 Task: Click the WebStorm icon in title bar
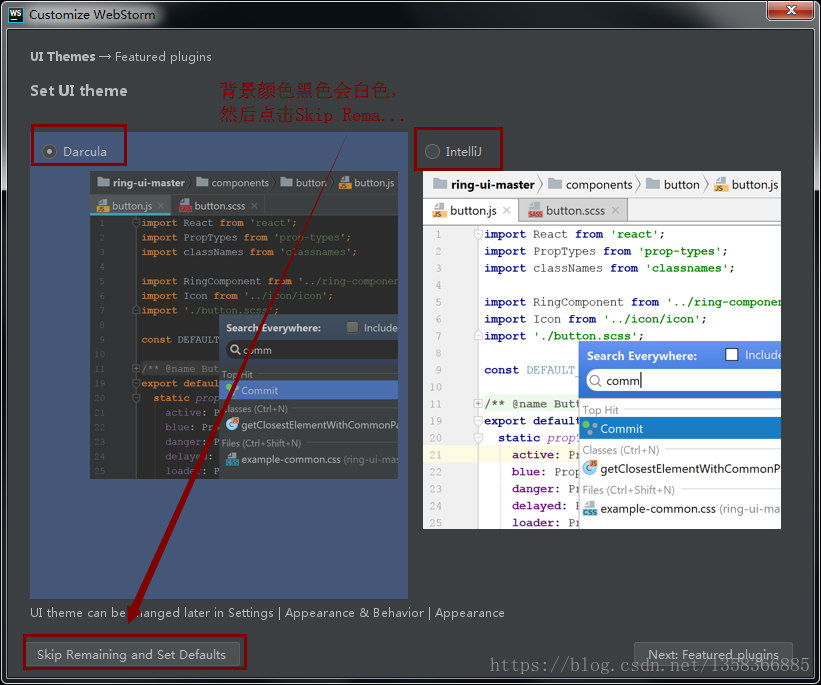pyautogui.click(x=16, y=14)
